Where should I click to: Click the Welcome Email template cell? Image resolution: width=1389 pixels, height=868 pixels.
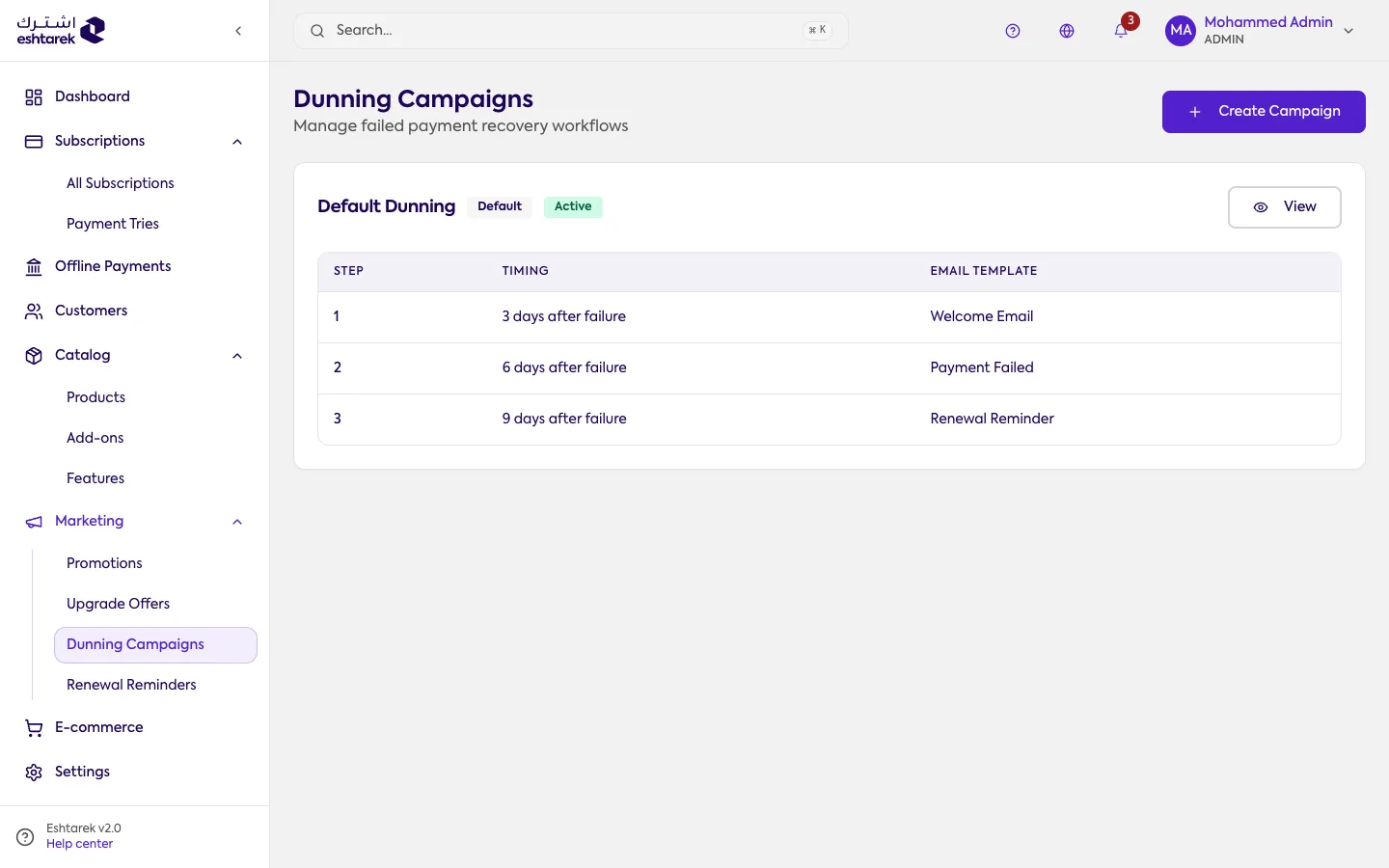981,316
